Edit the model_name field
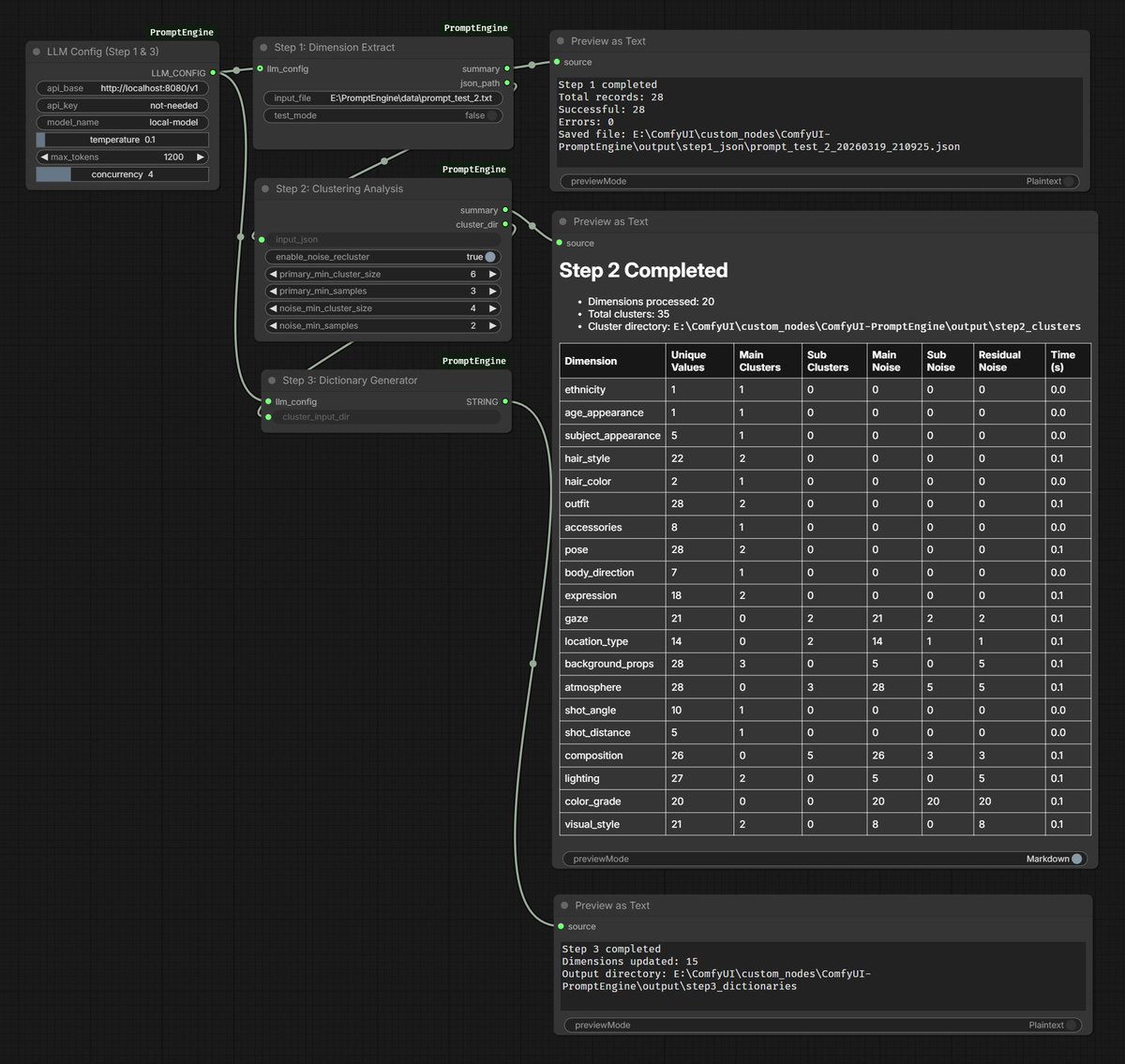The width and height of the screenshot is (1125, 1064). coord(122,122)
